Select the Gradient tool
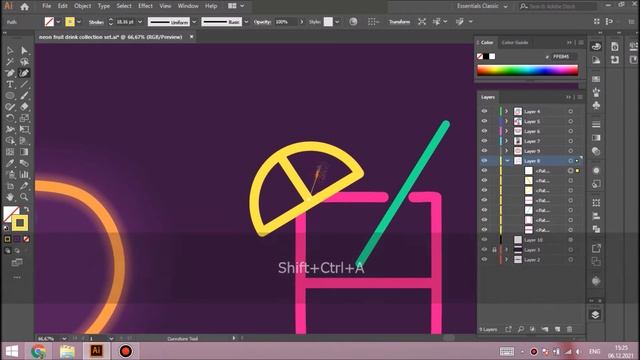640x360 pixels. coord(24,152)
